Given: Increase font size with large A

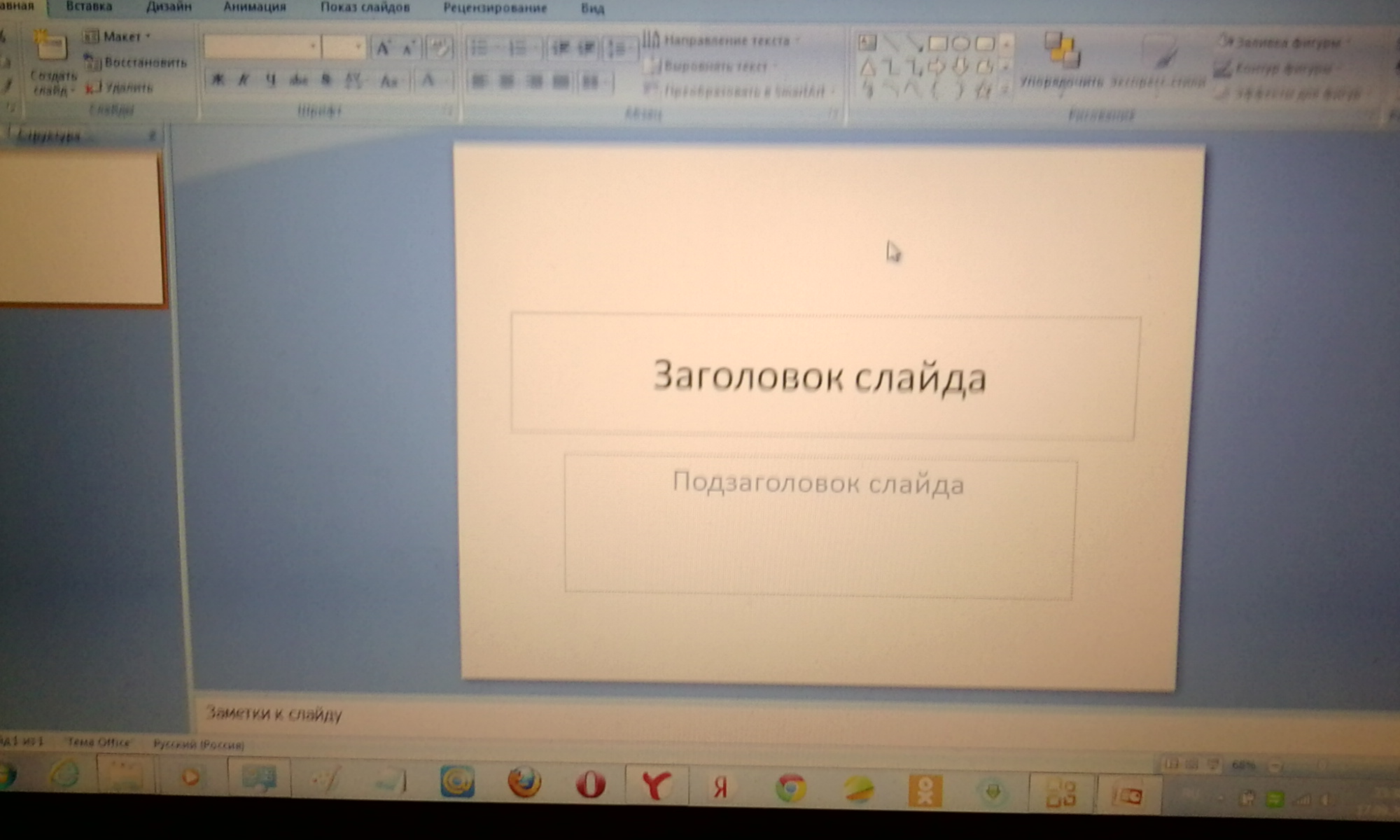Looking at the screenshot, I should 382,48.
